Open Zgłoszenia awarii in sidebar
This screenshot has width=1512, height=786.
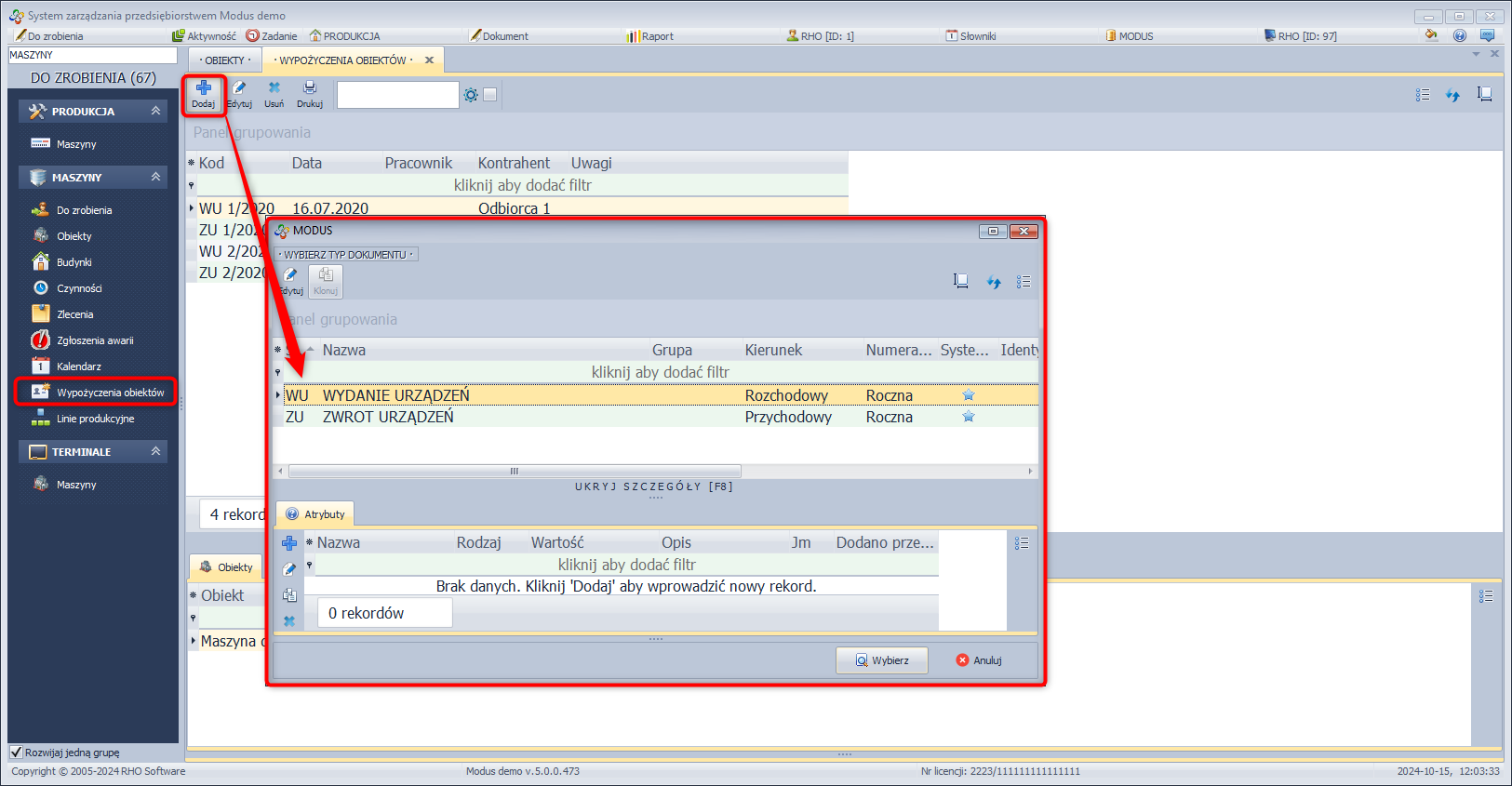click(x=94, y=340)
